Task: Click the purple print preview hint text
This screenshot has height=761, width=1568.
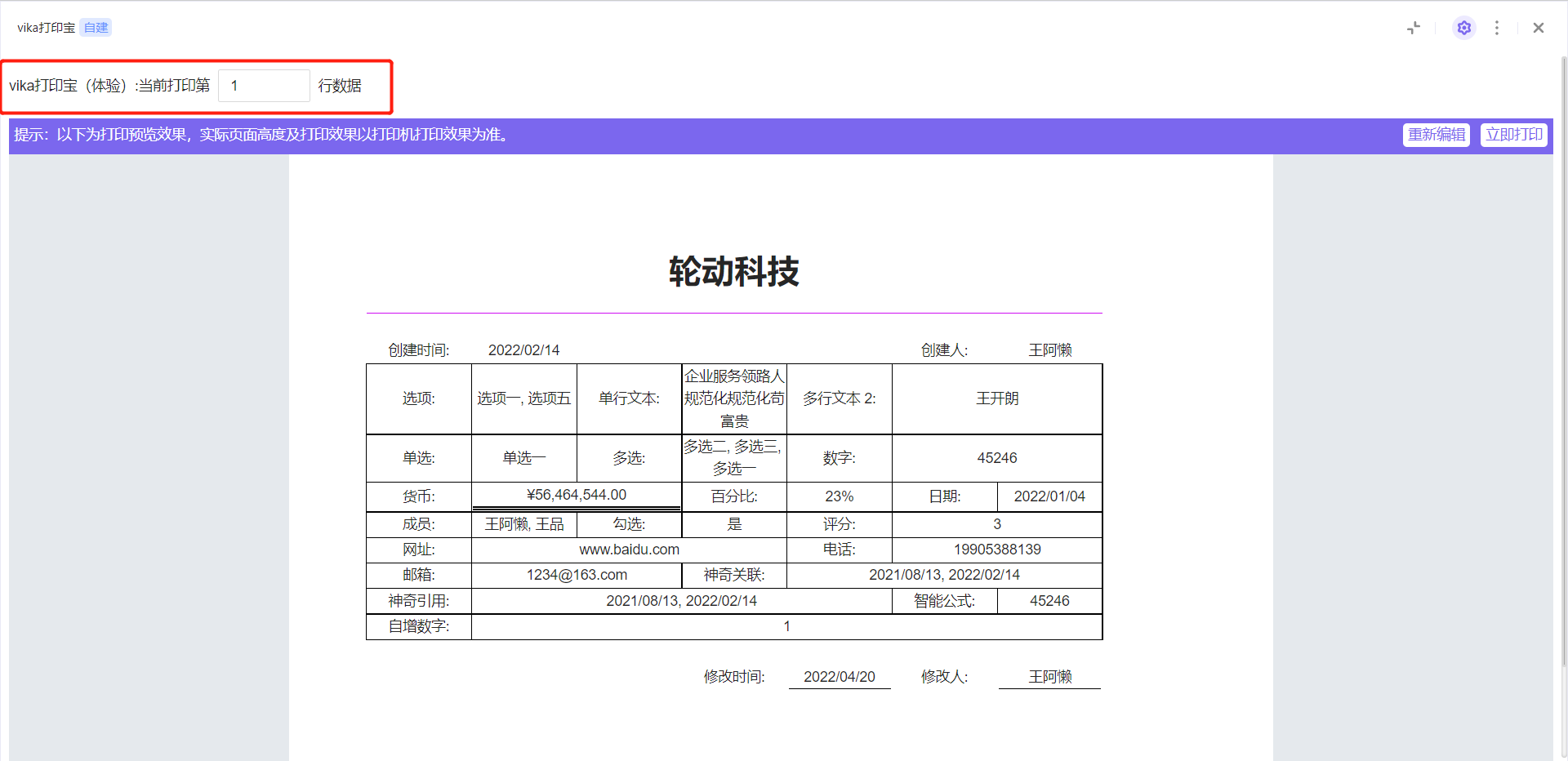Action: pyautogui.click(x=261, y=135)
